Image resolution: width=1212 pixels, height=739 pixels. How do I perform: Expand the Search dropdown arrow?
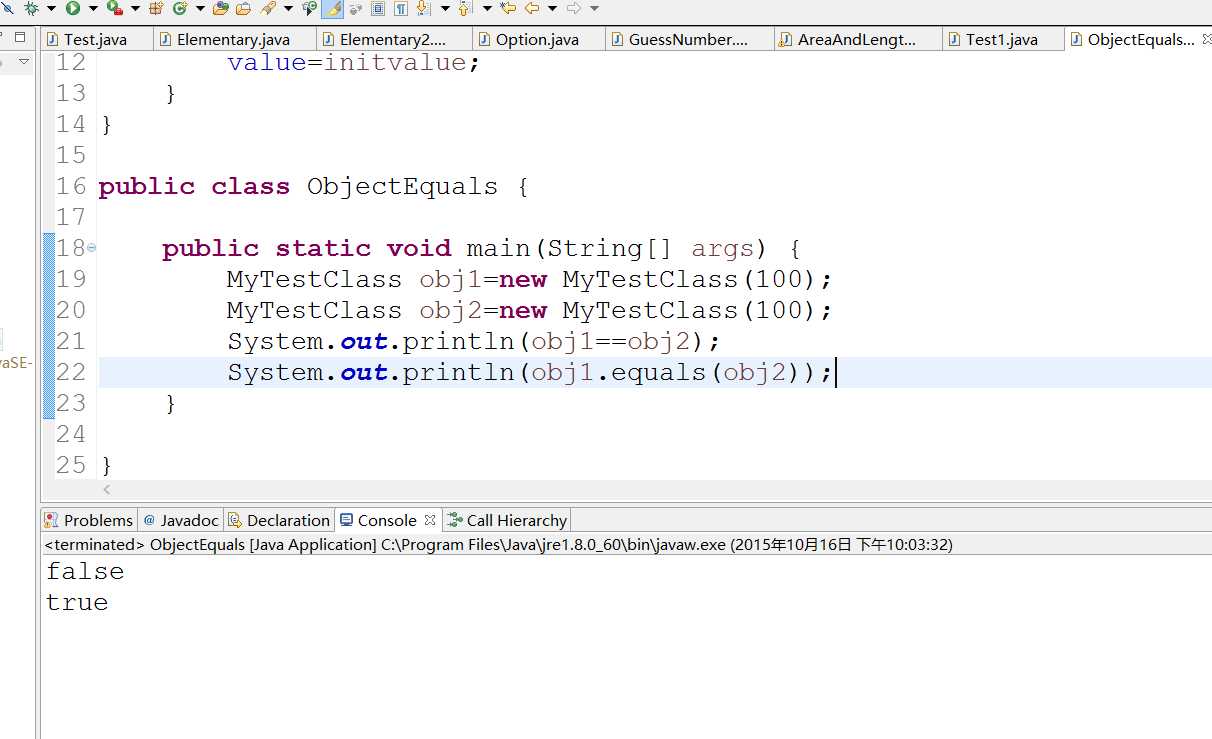pos(288,9)
